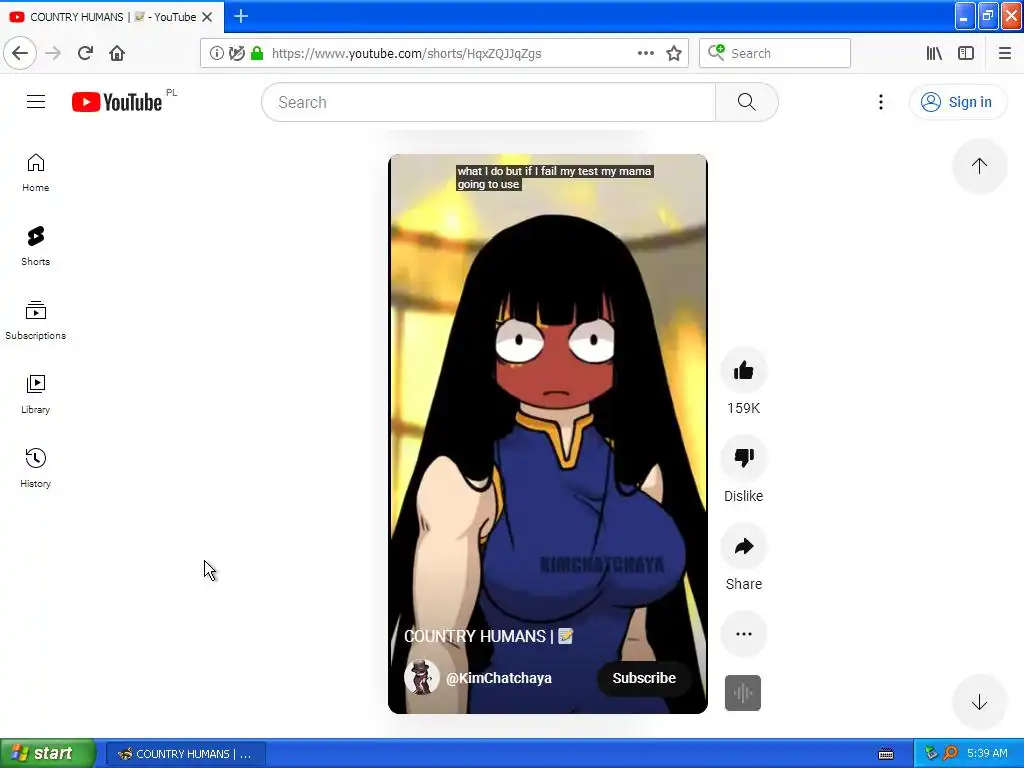The image size is (1024, 768).
Task: Bookmark this page with the star icon
Action: tap(674, 54)
